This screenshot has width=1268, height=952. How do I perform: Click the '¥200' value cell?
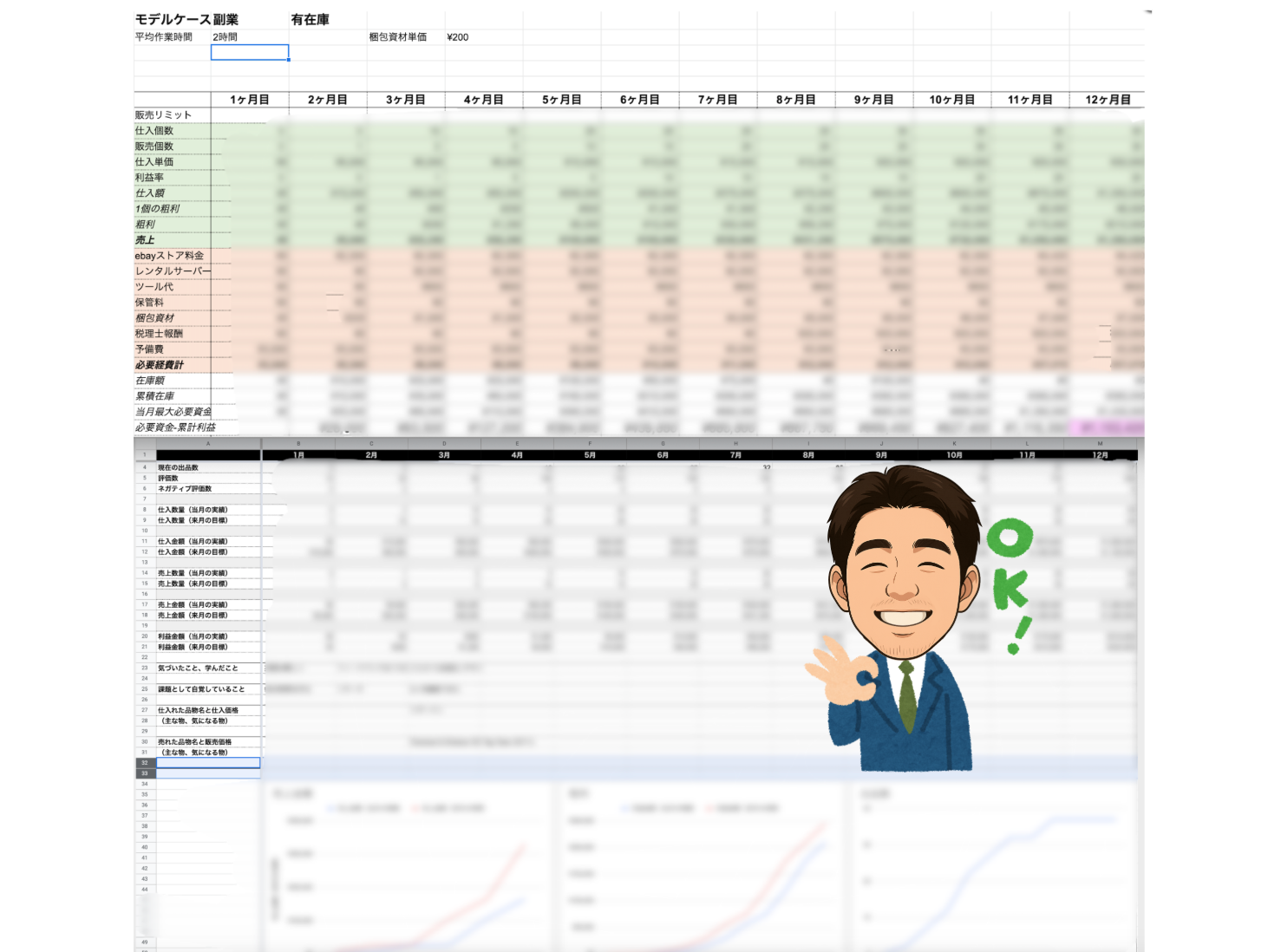458,36
